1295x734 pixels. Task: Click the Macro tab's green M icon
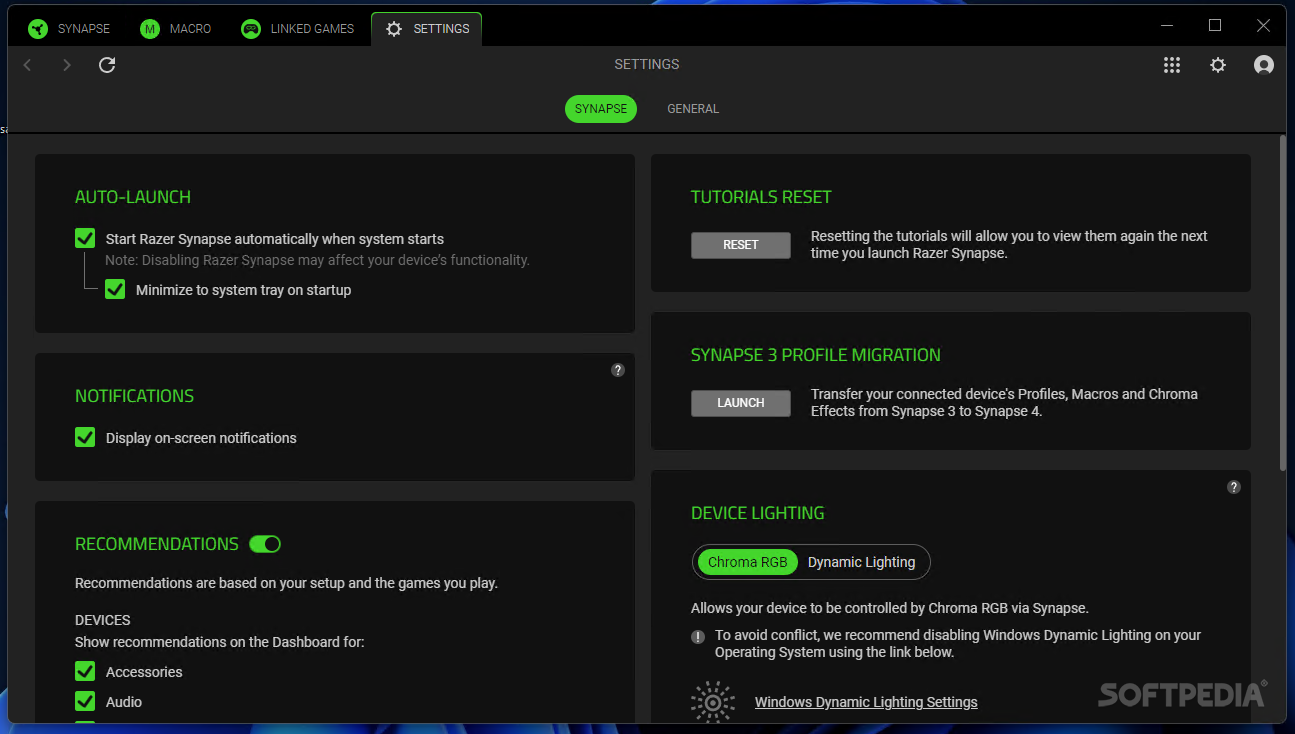pos(150,29)
